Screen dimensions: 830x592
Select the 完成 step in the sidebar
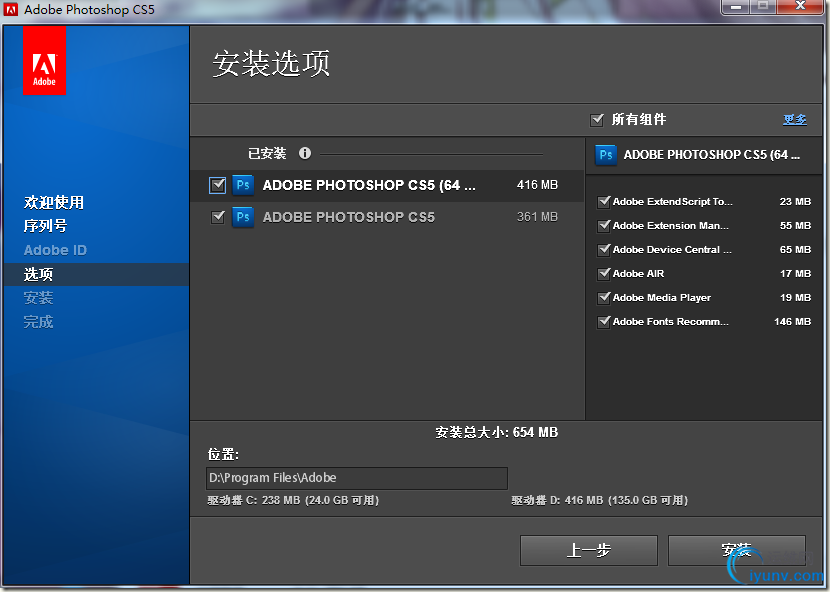point(38,322)
